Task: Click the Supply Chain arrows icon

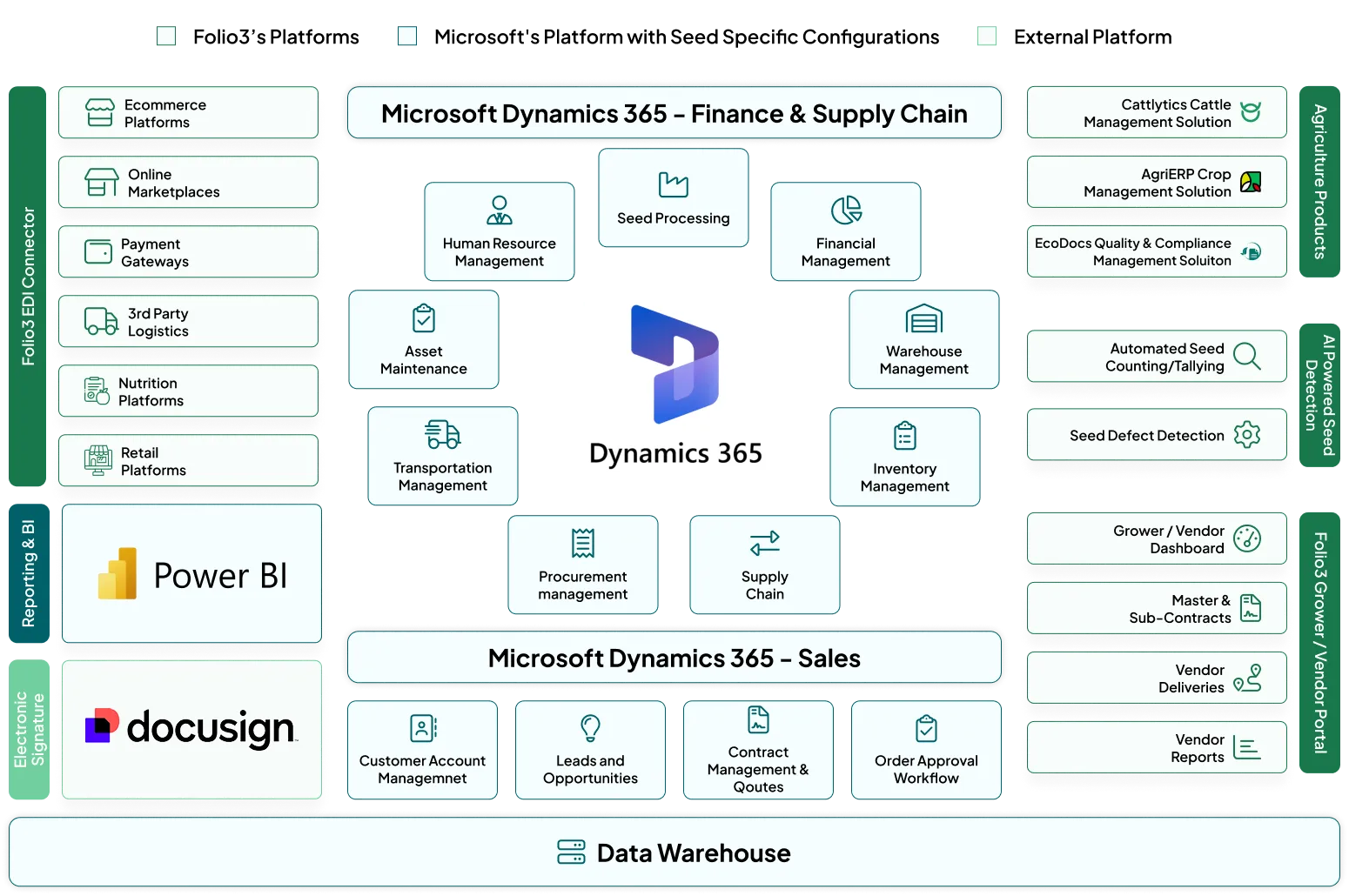Action: coord(764,544)
